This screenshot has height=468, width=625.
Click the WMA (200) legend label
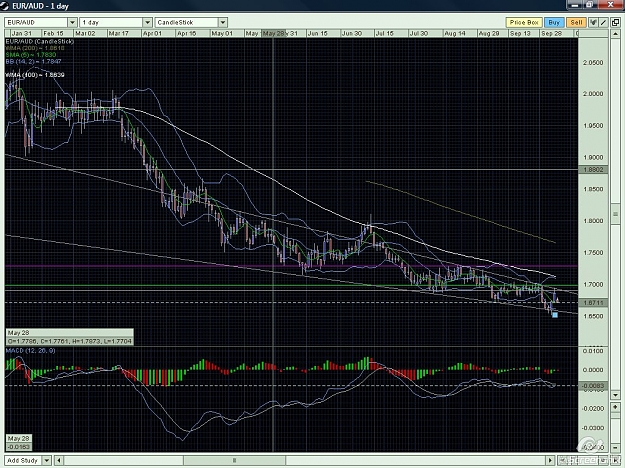click(35, 48)
